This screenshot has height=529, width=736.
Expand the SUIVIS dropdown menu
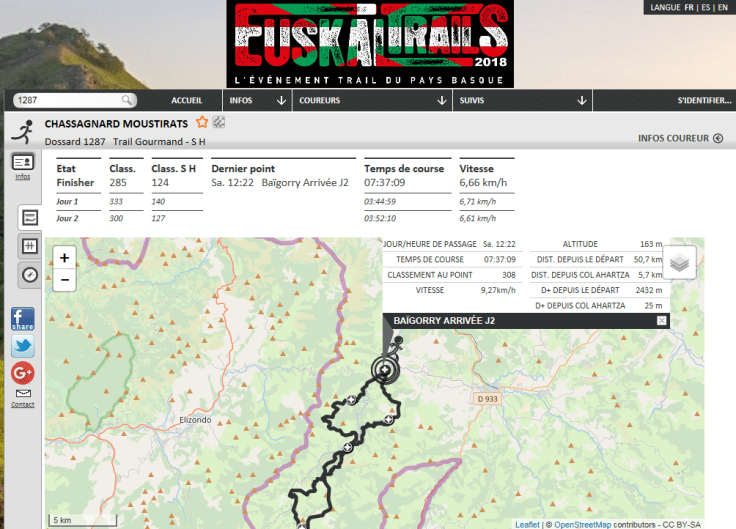[521, 101]
